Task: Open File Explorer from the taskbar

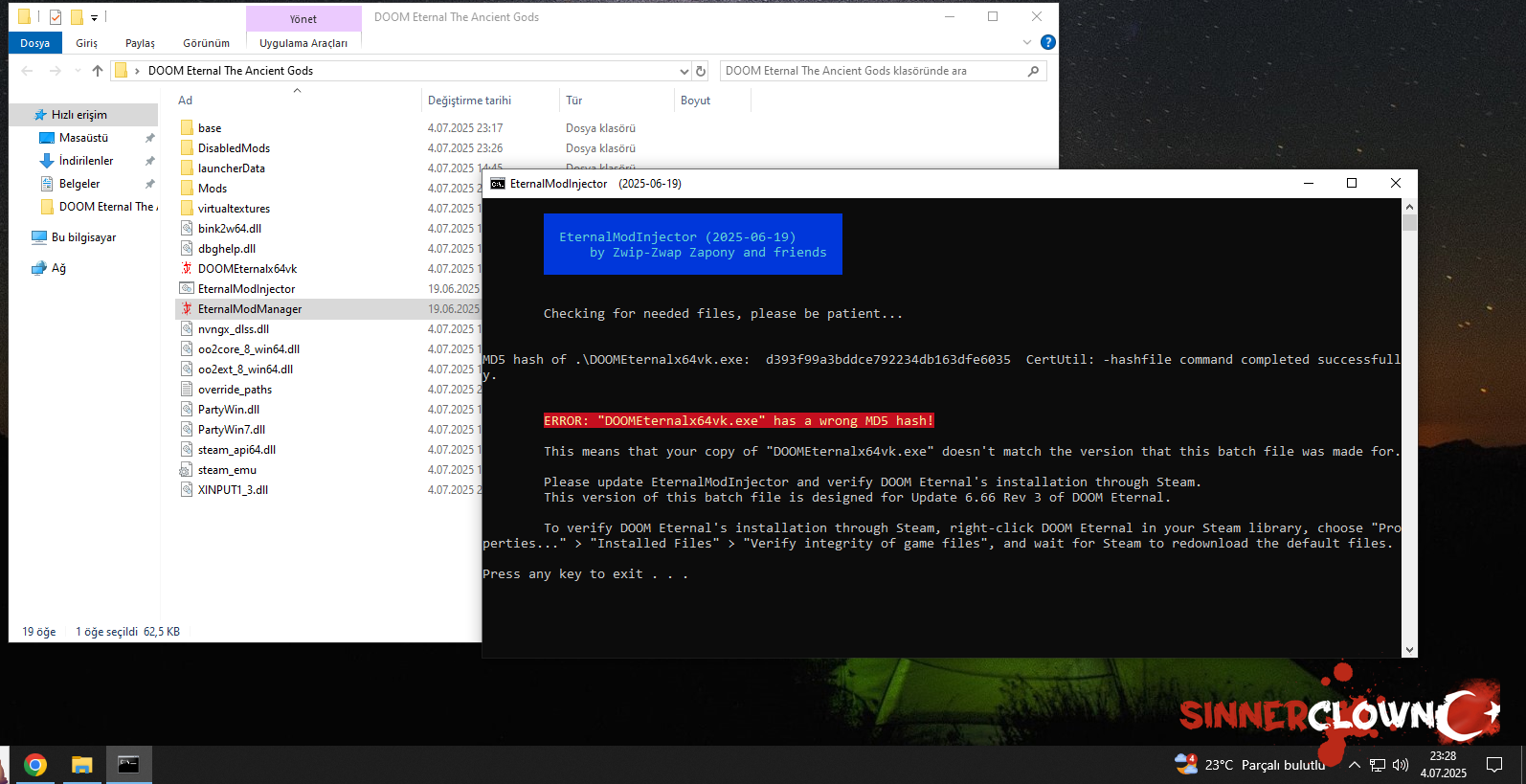Action: (x=82, y=765)
